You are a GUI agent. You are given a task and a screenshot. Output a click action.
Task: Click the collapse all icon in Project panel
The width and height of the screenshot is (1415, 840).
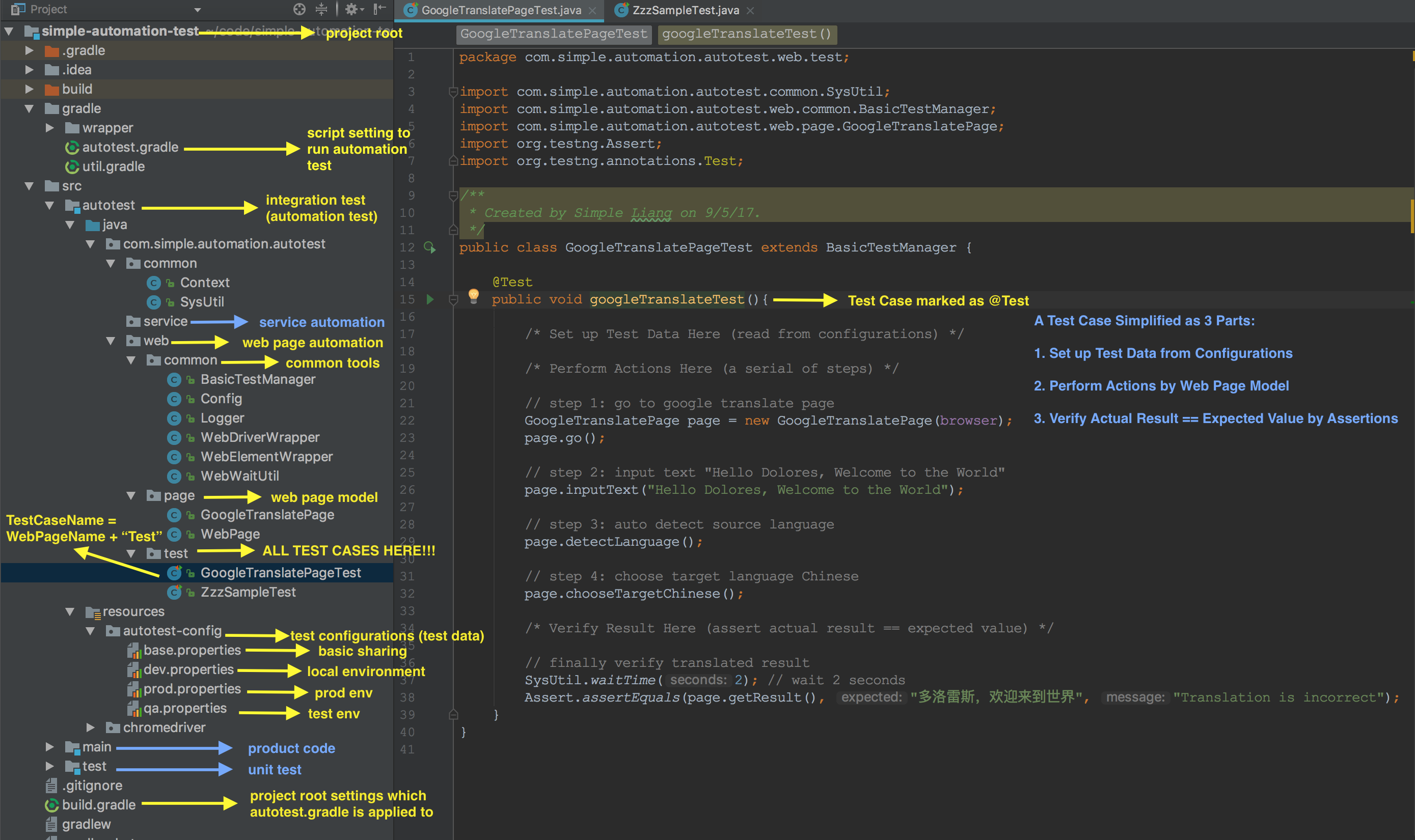pyautogui.click(x=321, y=9)
